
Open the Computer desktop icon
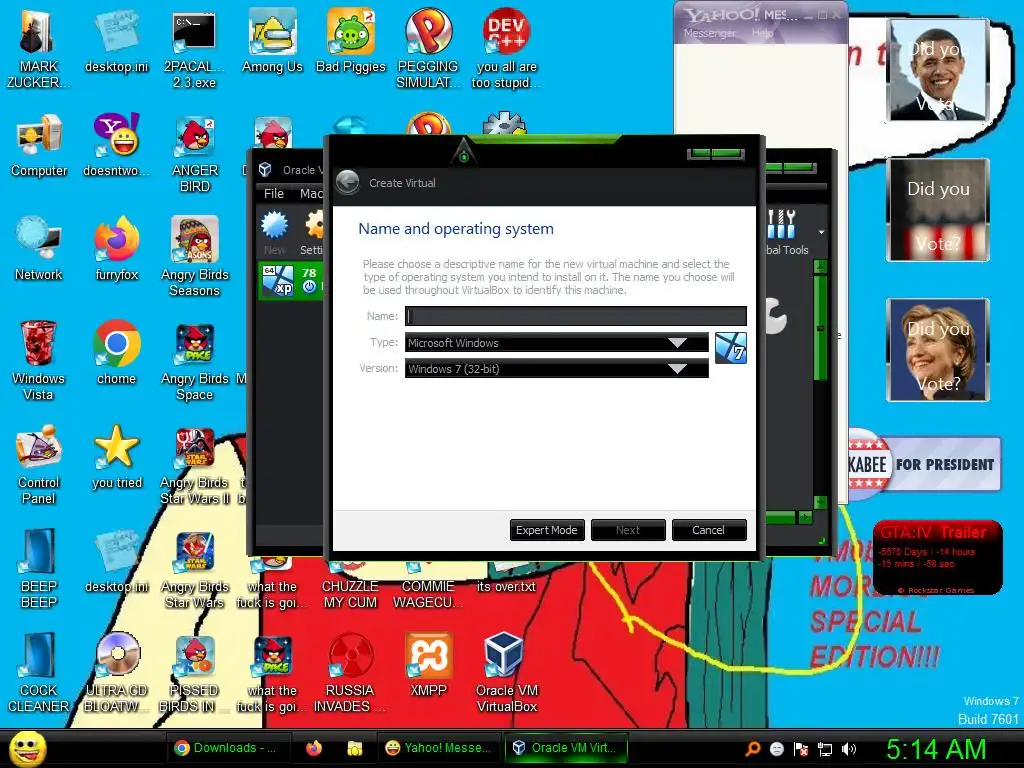tap(39, 145)
